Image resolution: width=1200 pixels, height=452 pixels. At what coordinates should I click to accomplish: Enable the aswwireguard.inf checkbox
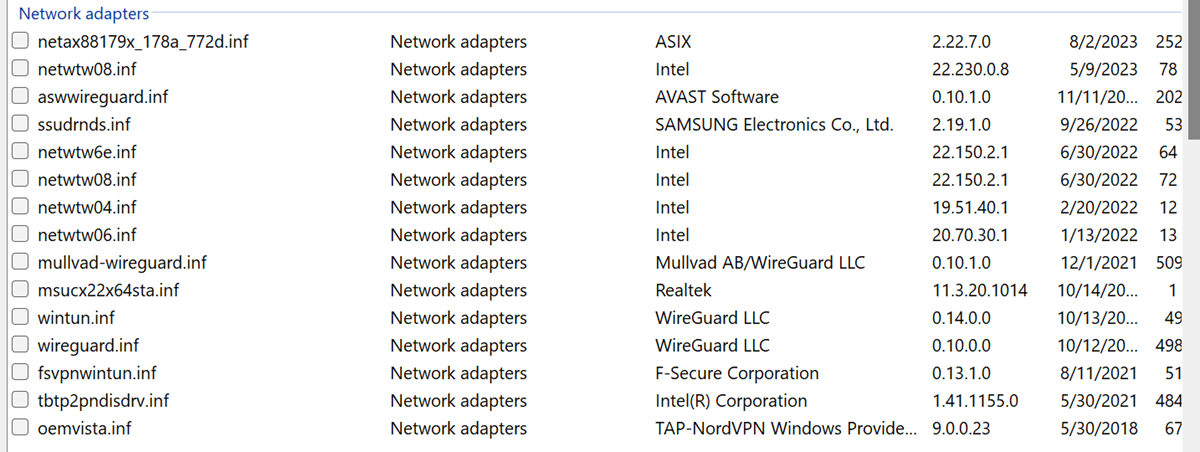(x=20, y=97)
